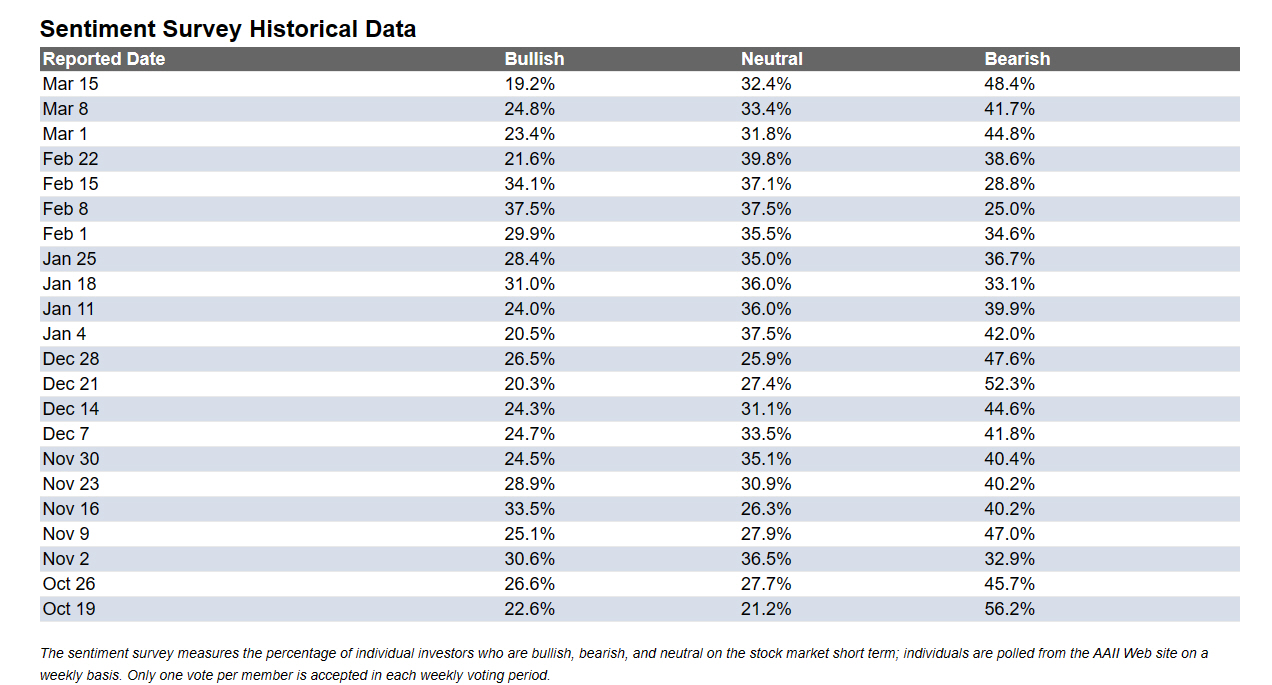Click the Reported Date column header
Image resolution: width=1272 pixels, height=685 pixels.
coord(104,59)
